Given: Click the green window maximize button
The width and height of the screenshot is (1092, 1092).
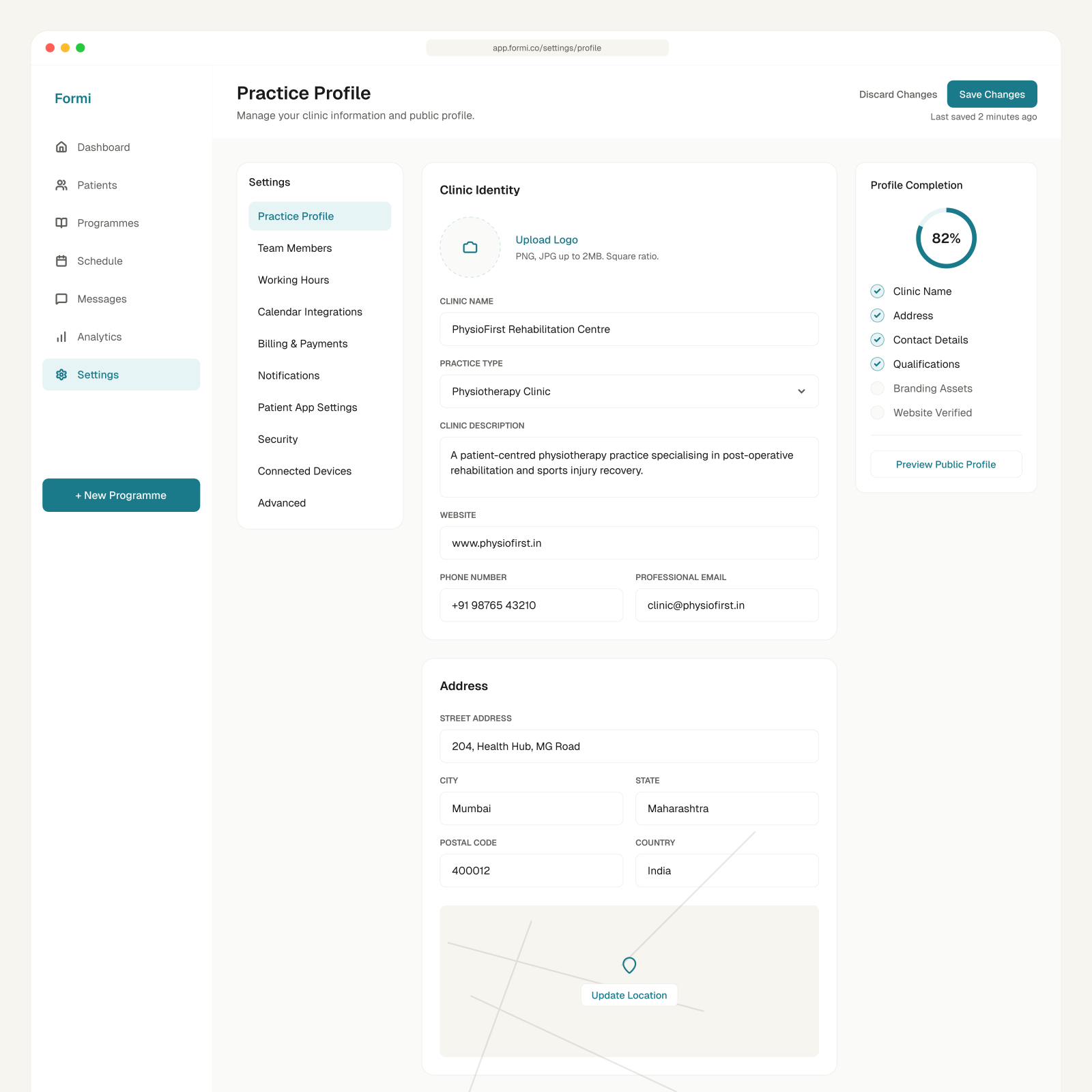Looking at the screenshot, I should 81,48.
